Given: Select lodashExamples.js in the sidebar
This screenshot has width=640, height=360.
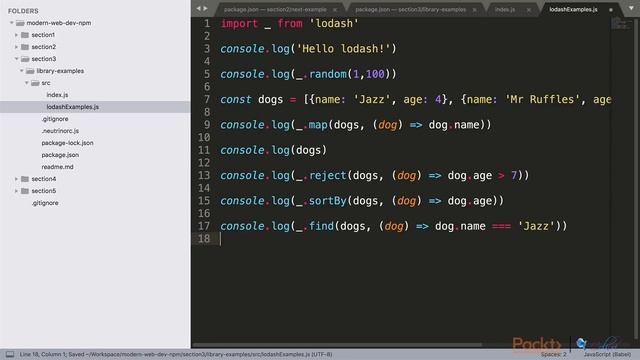Looking at the screenshot, I should 73,107.
